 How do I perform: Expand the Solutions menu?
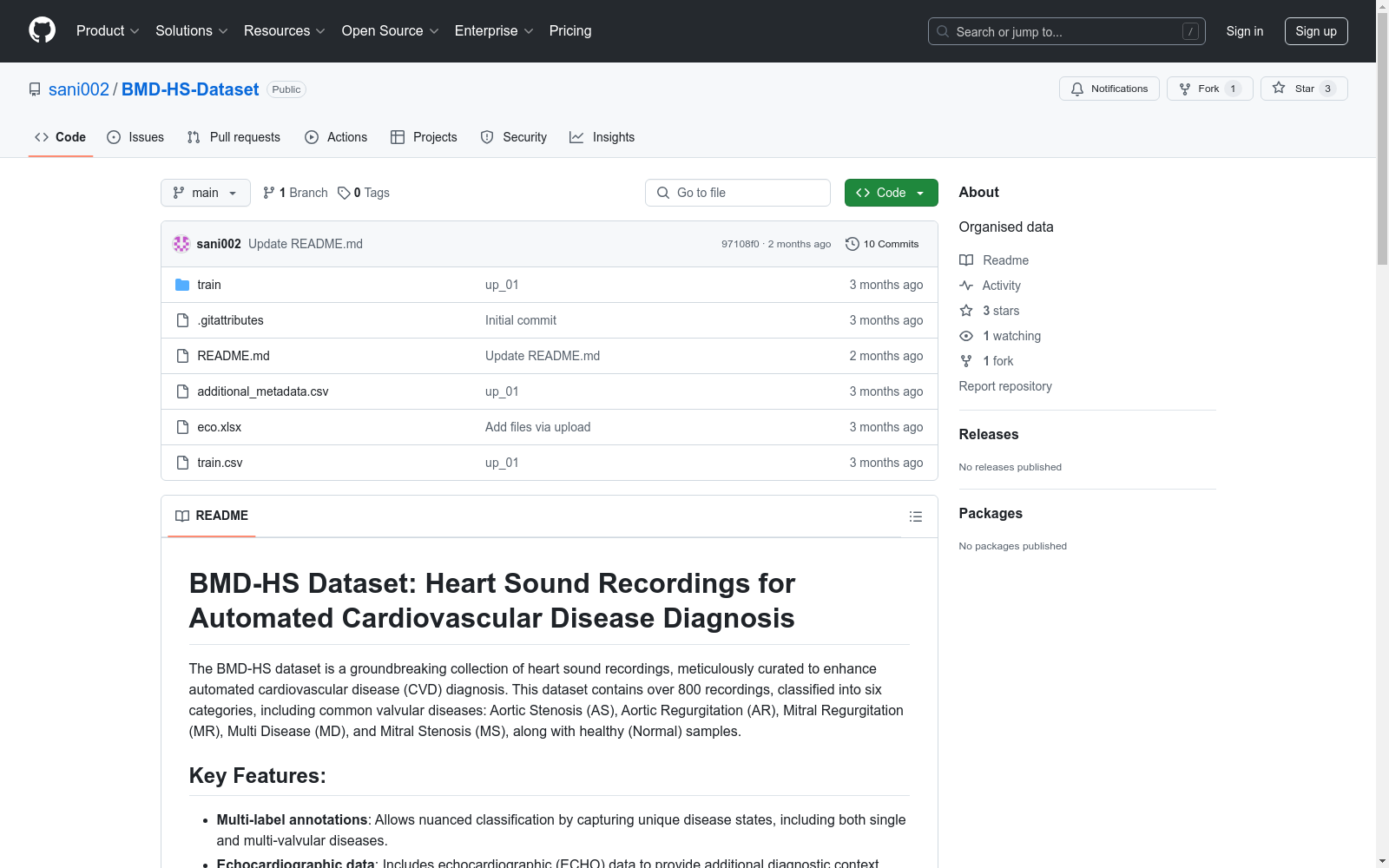[192, 31]
